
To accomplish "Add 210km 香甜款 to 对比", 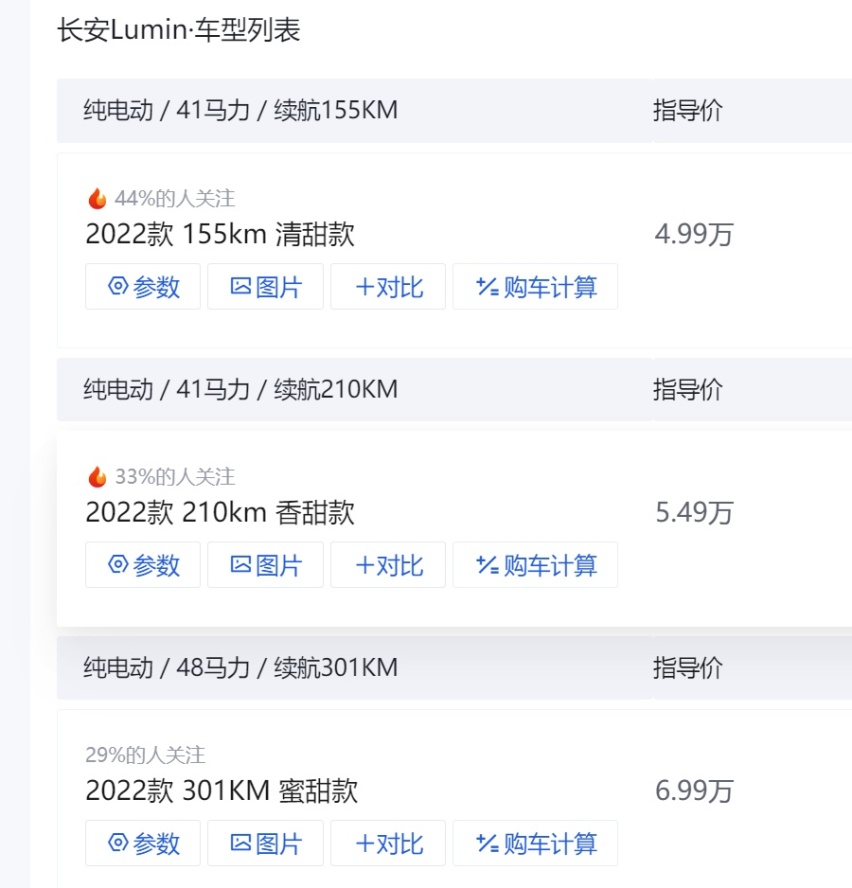I will coord(388,565).
